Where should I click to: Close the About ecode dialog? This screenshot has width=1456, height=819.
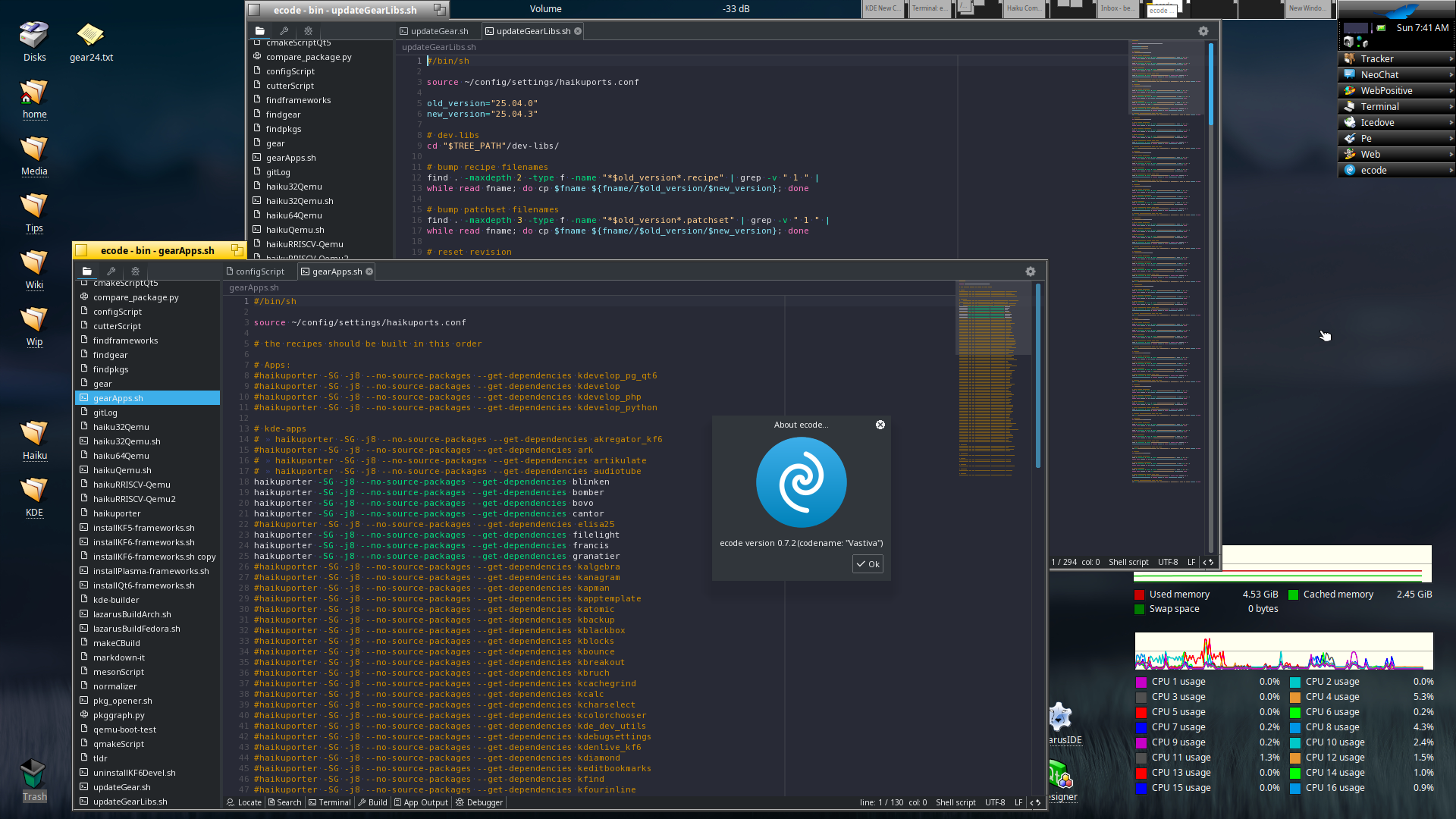[x=880, y=425]
